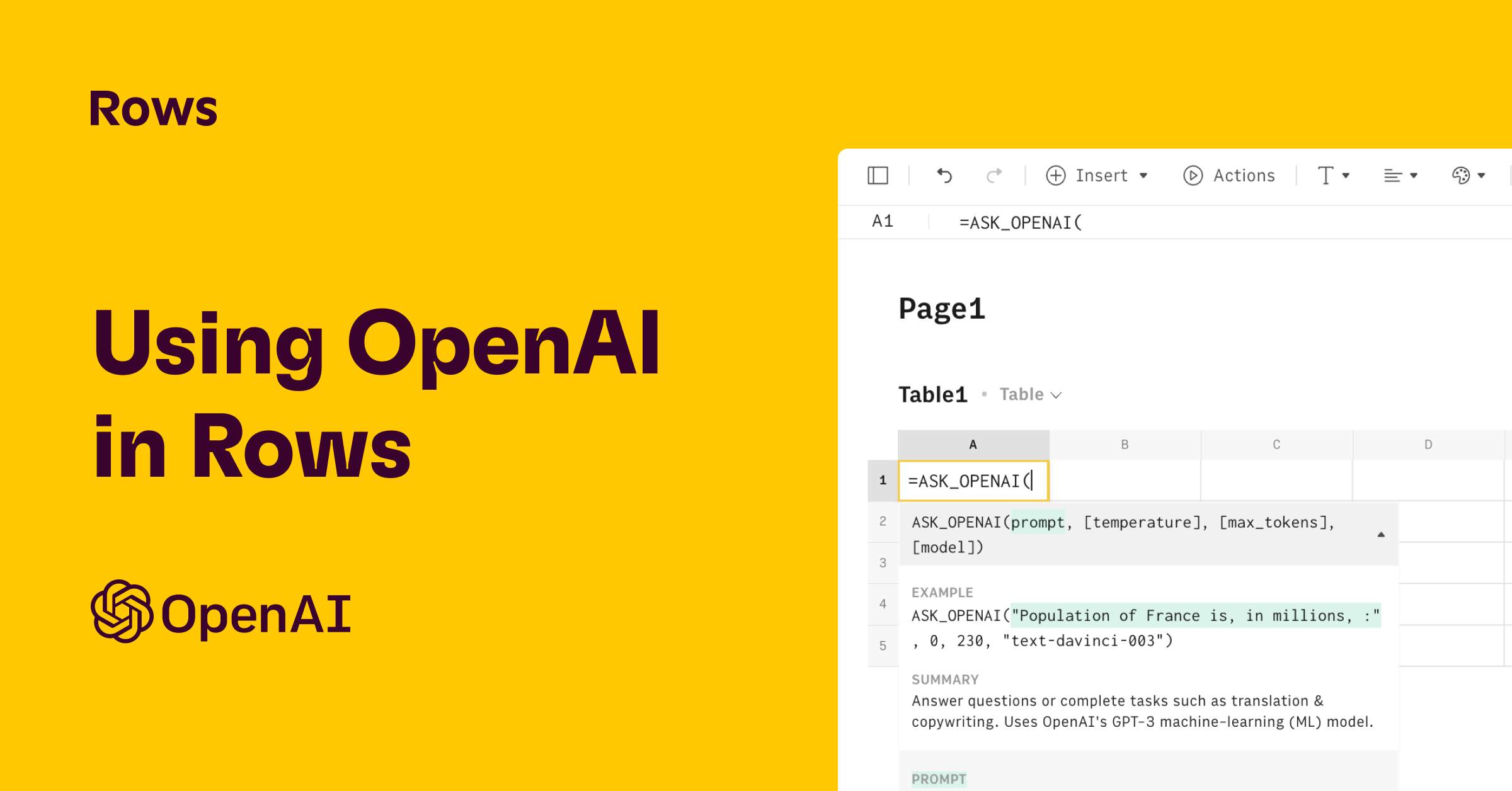
Task: Click the redo arrow icon
Action: pyautogui.click(x=994, y=175)
